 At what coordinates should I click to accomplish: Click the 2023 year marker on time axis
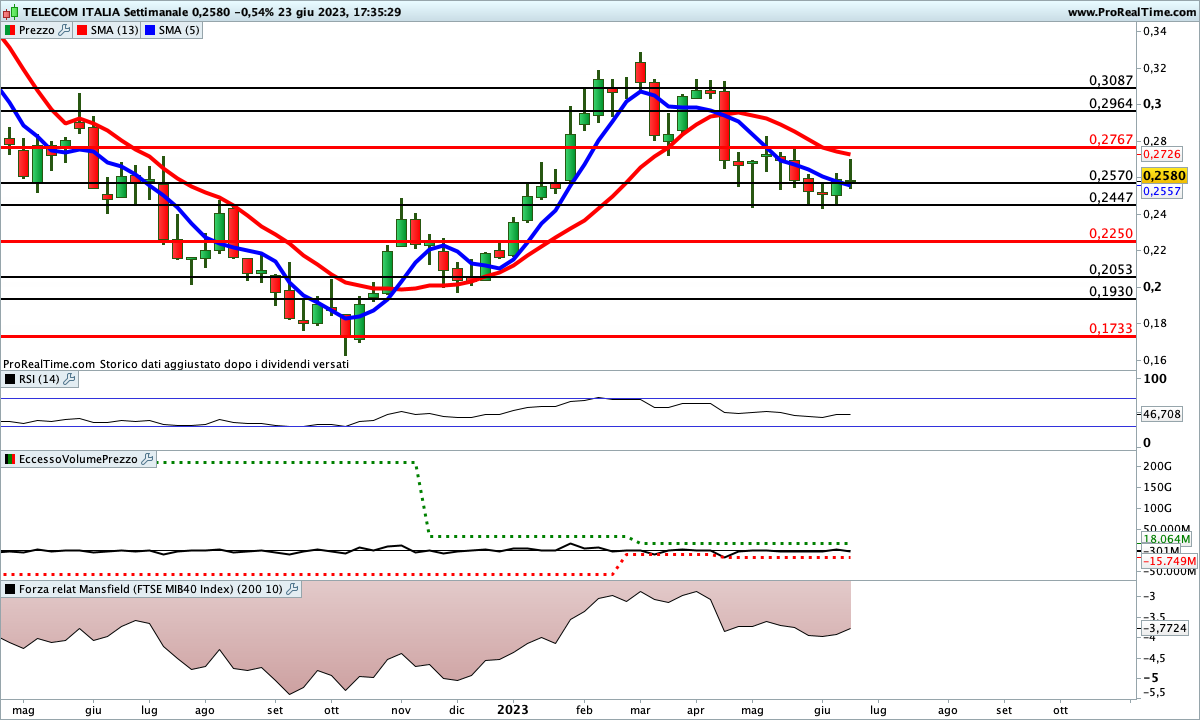[512, 710]
